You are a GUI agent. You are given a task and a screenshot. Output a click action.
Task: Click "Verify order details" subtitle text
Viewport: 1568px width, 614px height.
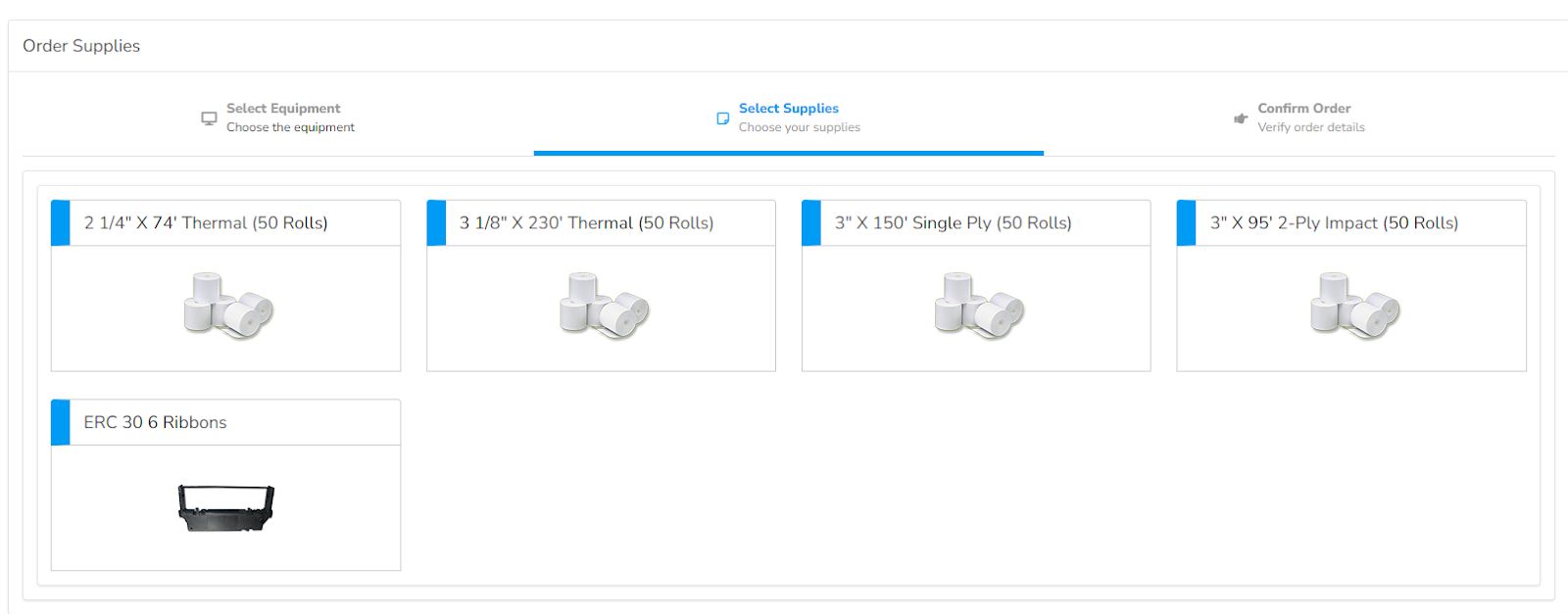click(x=1311, y=127)
